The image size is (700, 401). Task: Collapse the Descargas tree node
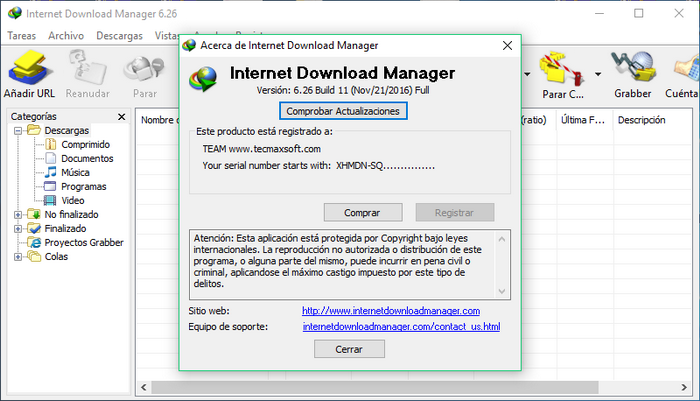click(18, 131)
